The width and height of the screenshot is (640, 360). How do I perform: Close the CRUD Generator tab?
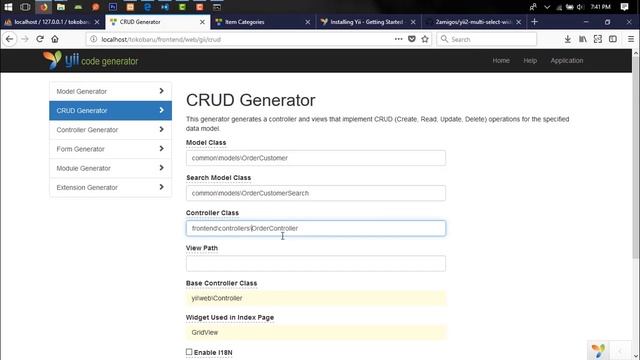[x=202, y=22]
